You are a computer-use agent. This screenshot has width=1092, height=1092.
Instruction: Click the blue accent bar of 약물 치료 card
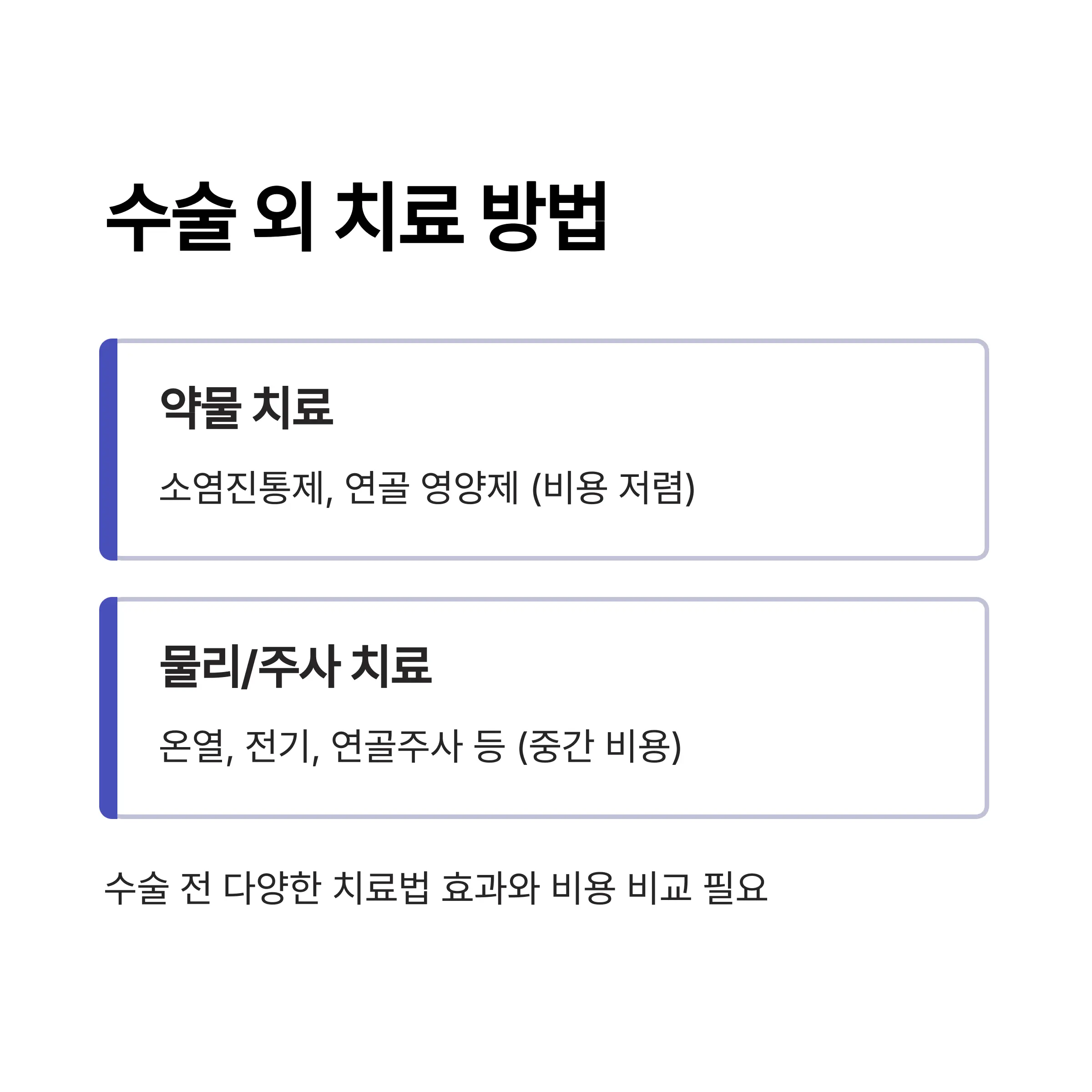(109, 450)
